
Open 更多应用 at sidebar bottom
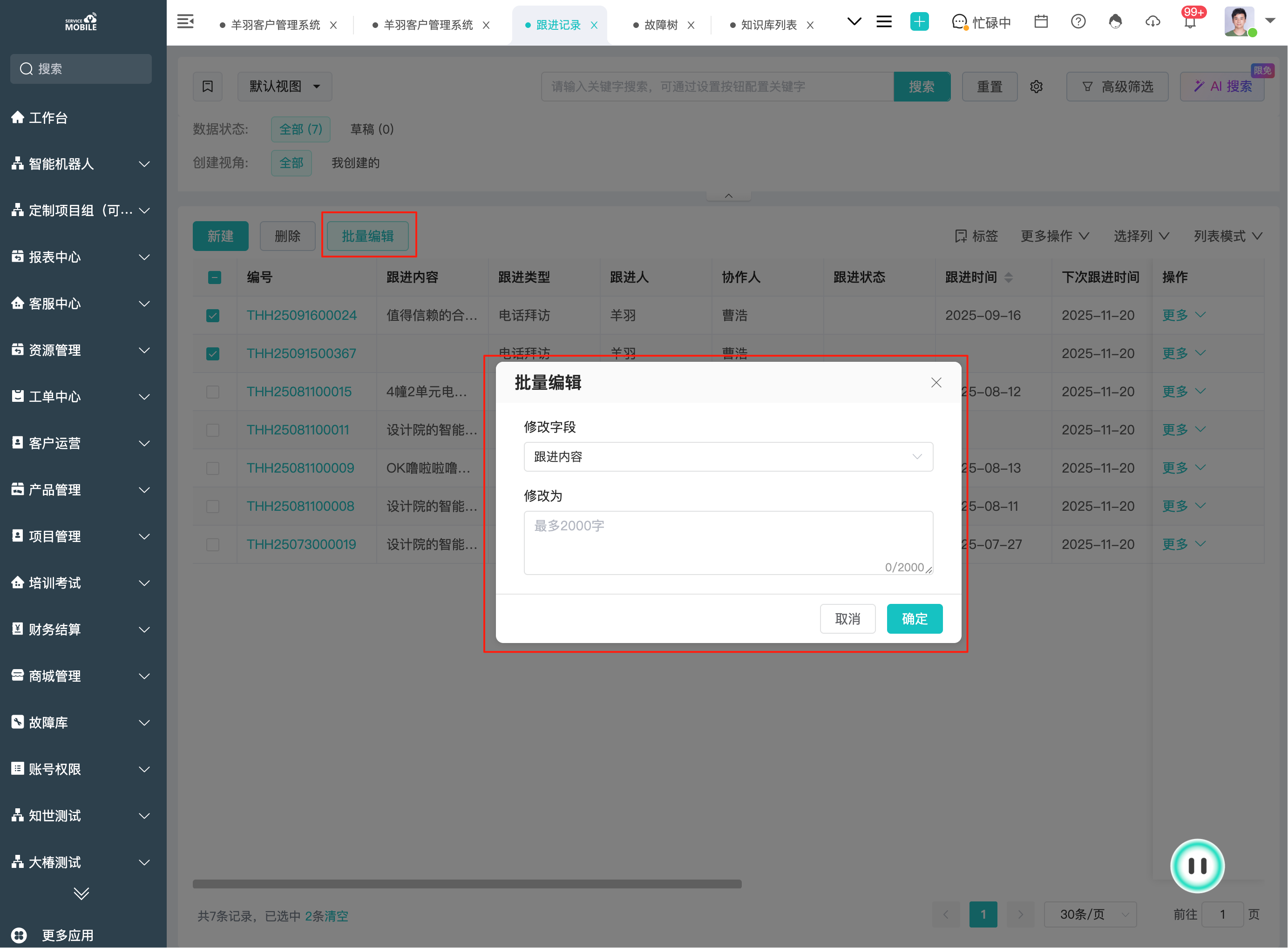pos(53,935)
